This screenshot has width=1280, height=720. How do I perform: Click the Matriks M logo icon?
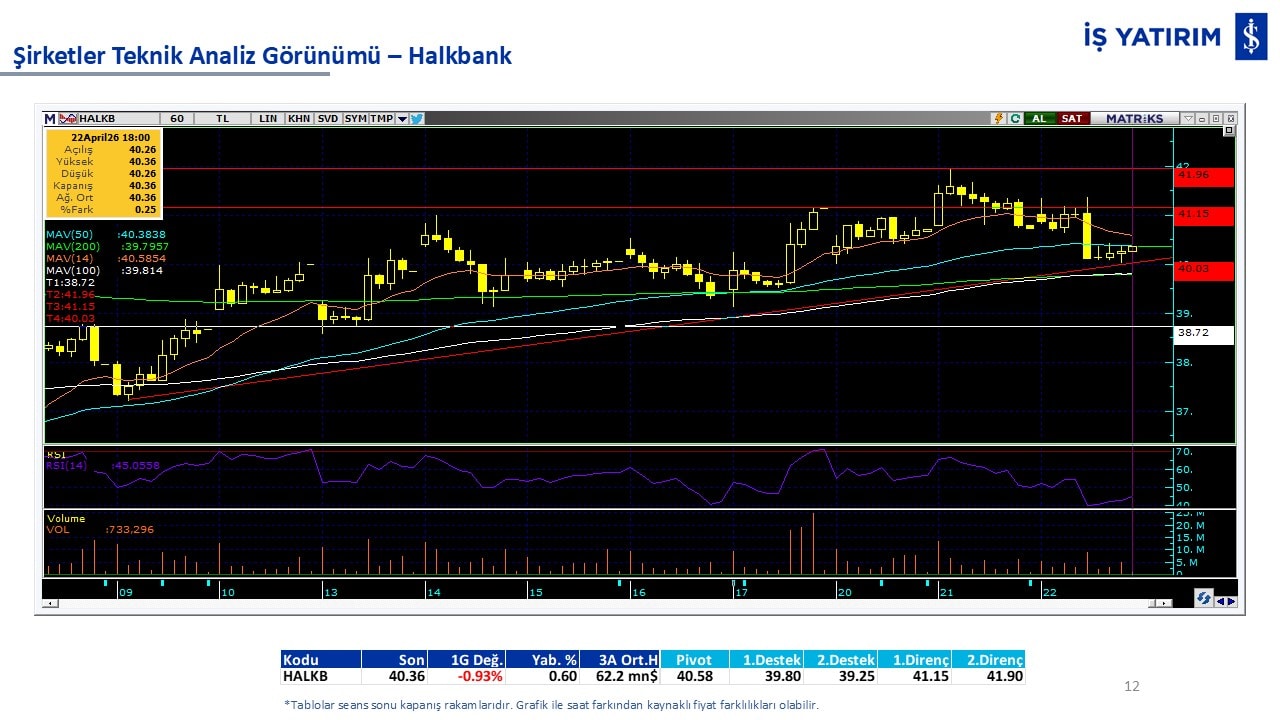(50, 118)
